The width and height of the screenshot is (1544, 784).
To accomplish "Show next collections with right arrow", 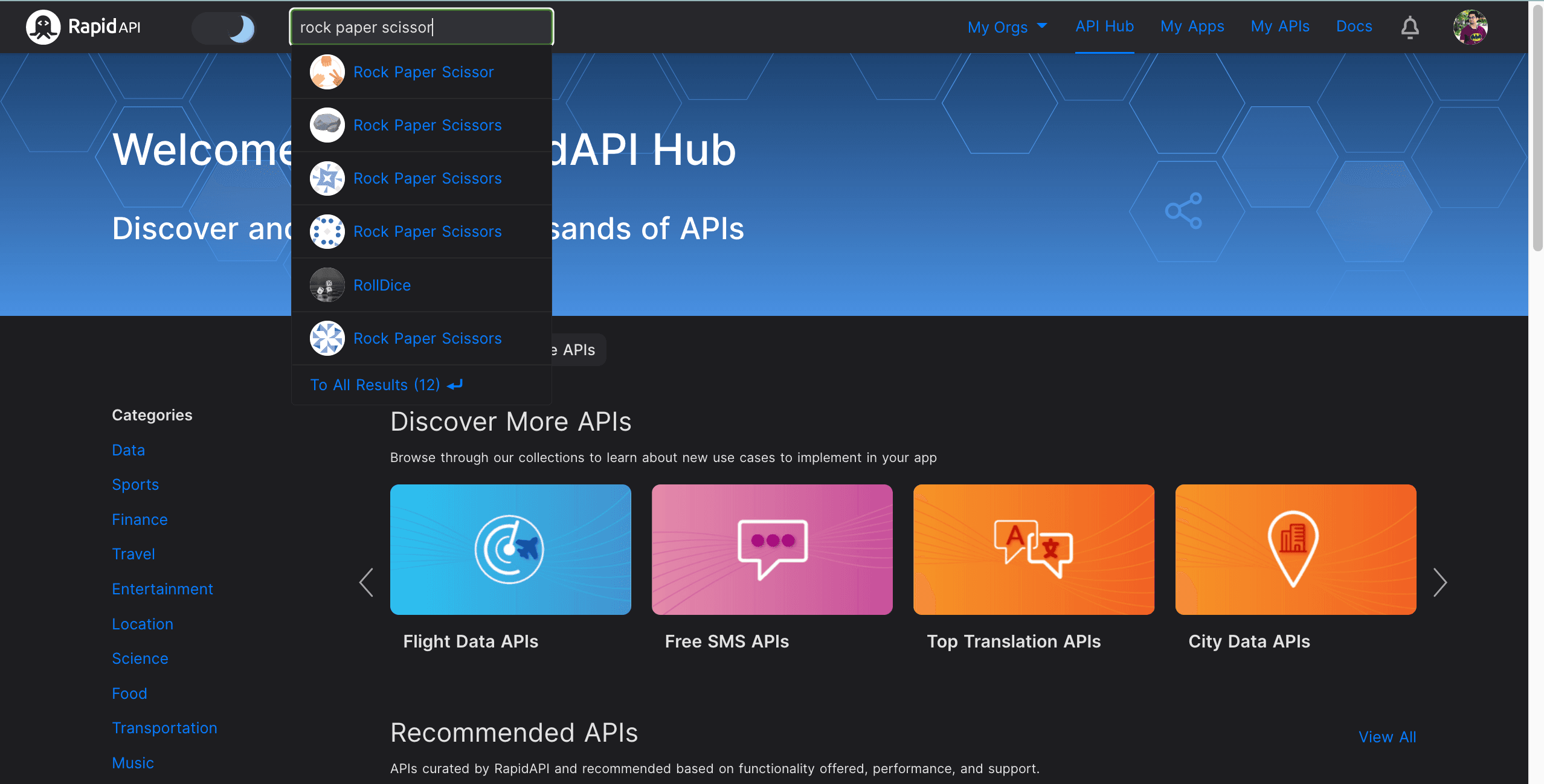I will (x=1440, y=582).
